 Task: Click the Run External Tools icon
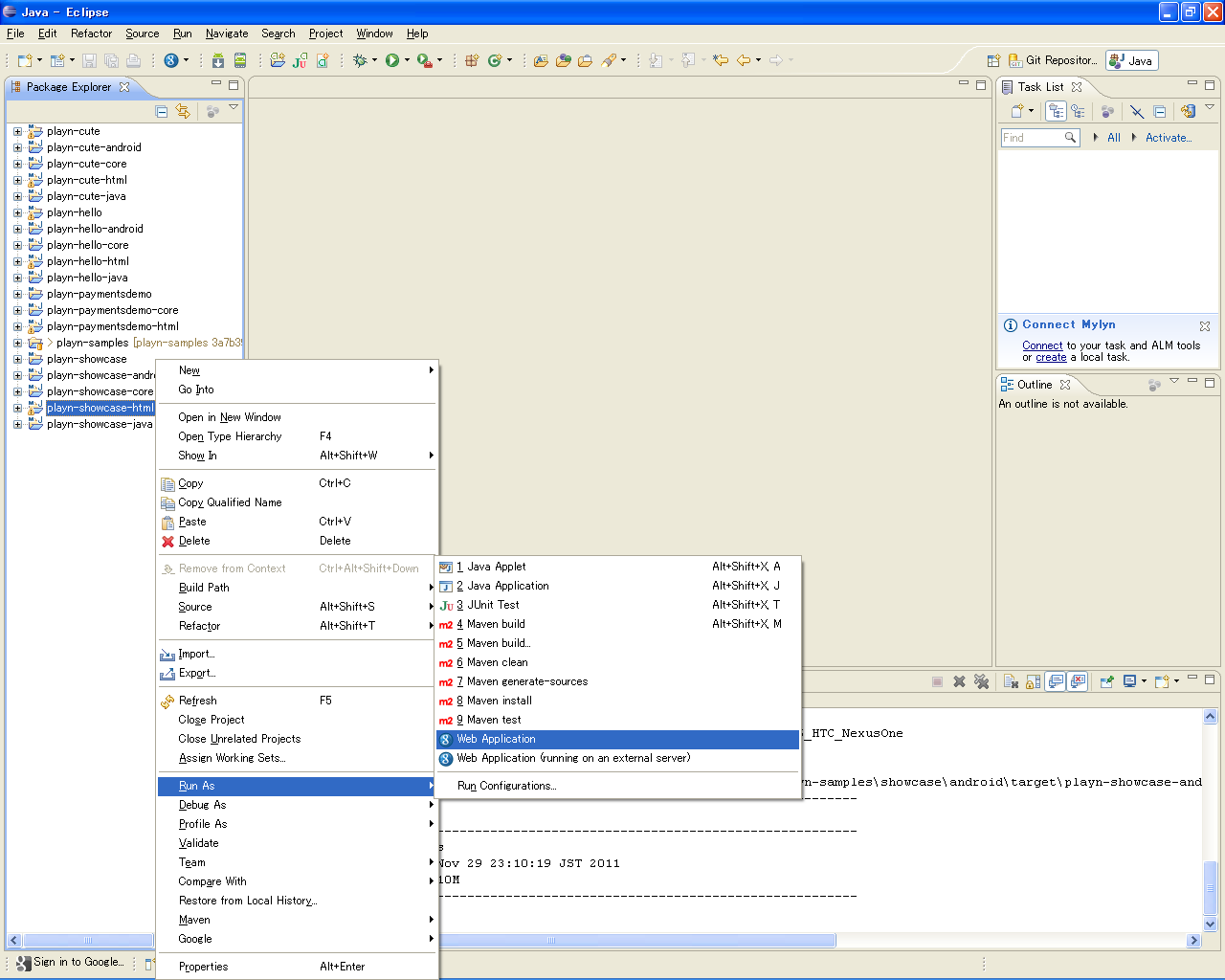tap(424, 60)
